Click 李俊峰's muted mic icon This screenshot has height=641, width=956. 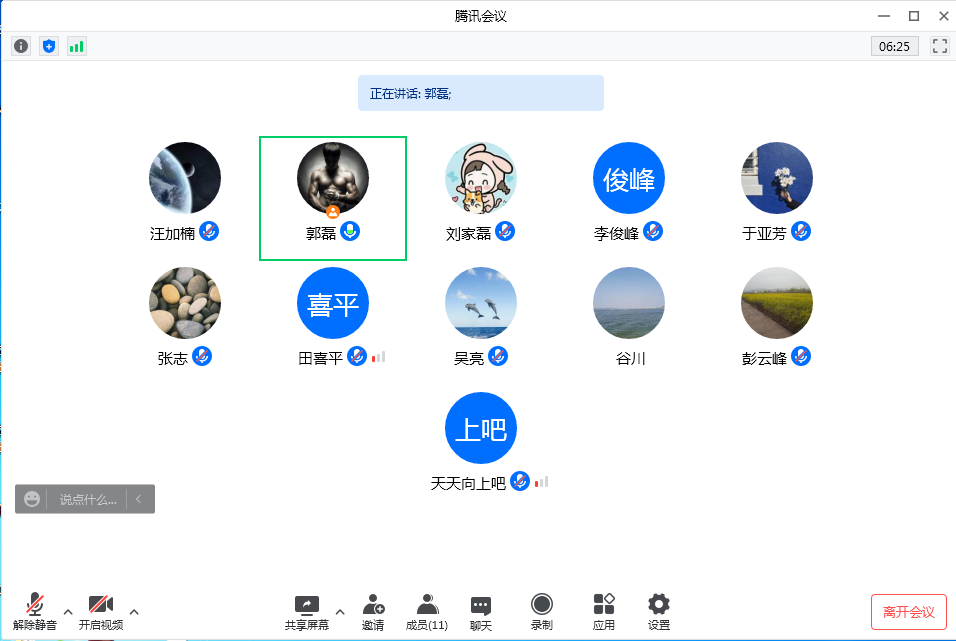click(x=653, y=231)
